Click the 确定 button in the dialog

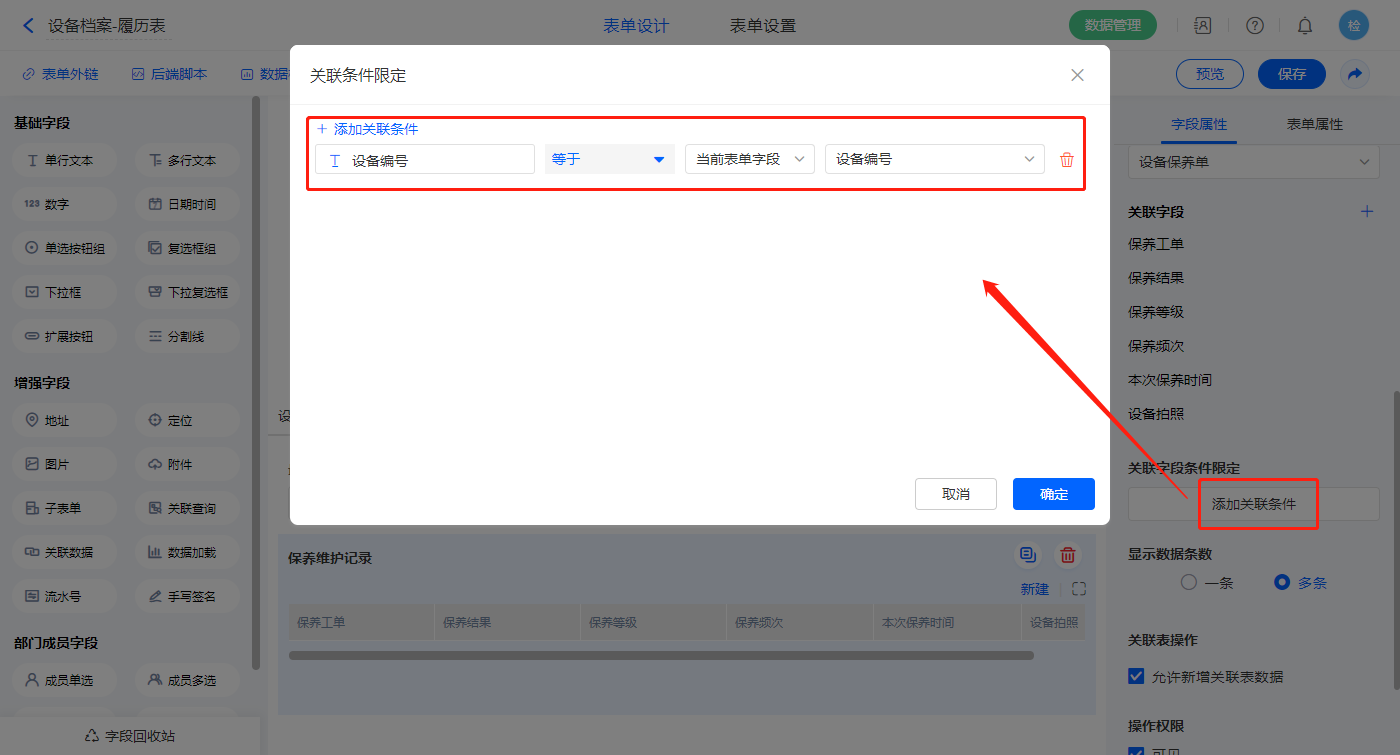[1053, 494]
